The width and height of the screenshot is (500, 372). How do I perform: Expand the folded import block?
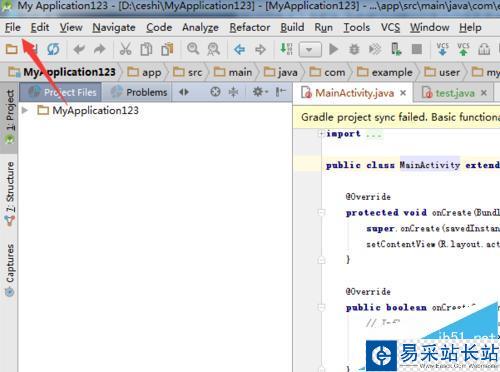[321, 133]
